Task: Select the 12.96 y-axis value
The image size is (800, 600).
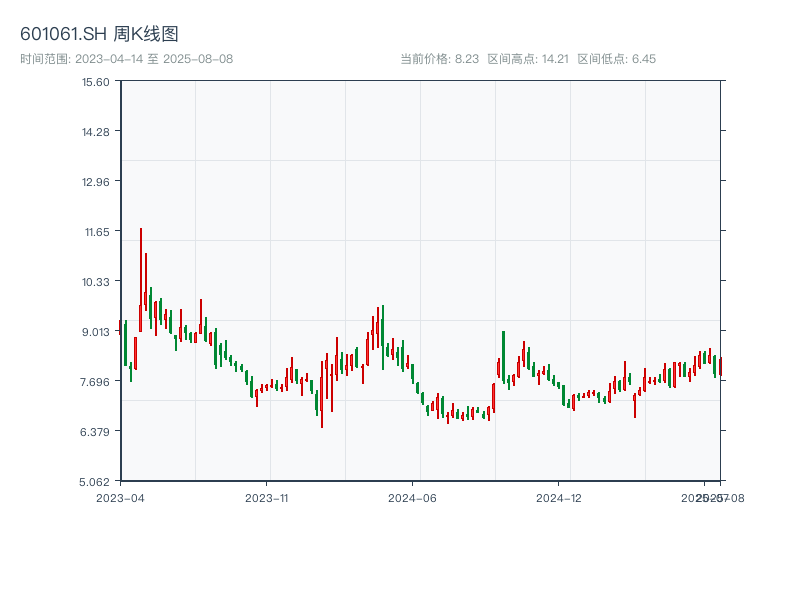Action: pos(96,181)
